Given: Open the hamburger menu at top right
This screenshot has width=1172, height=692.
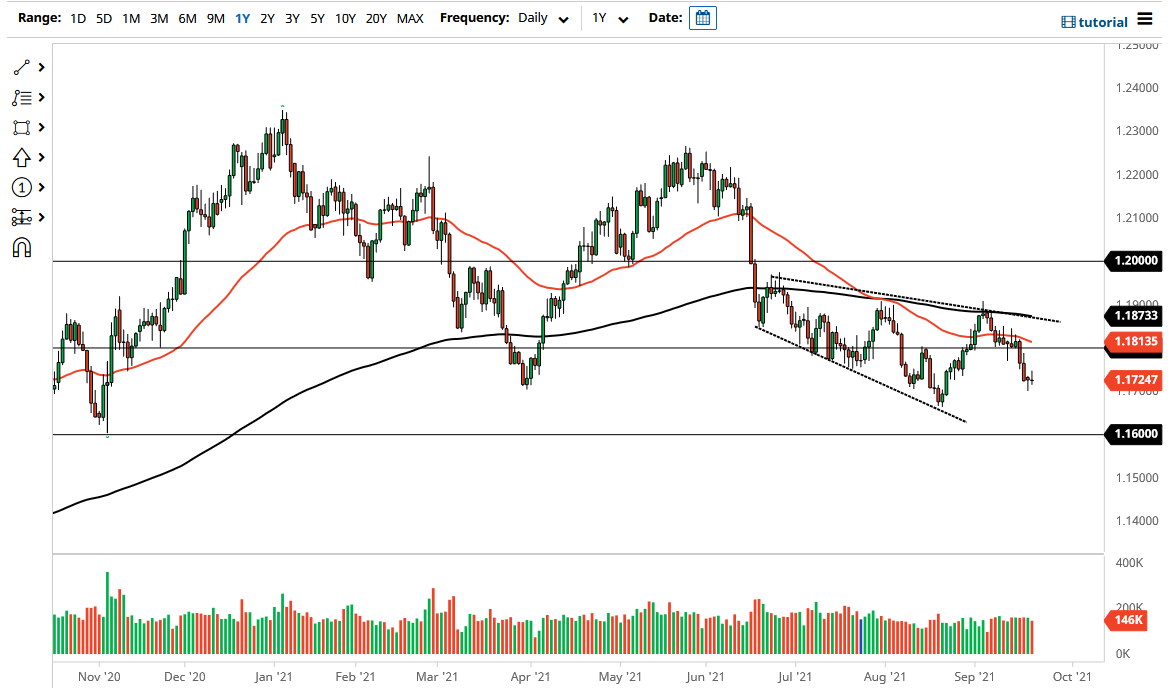Looking at the screenshot, I should [x=1144, y=19].
